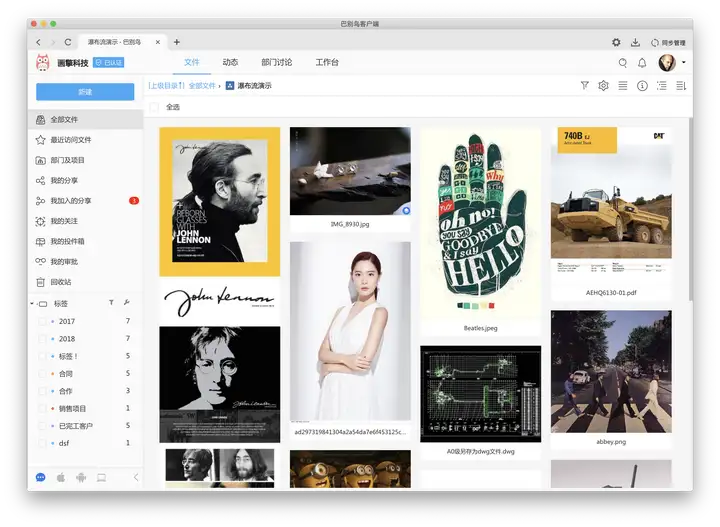Check the 2018 tag checkbox
Viewport: 720px width, 527px height.
42,339
